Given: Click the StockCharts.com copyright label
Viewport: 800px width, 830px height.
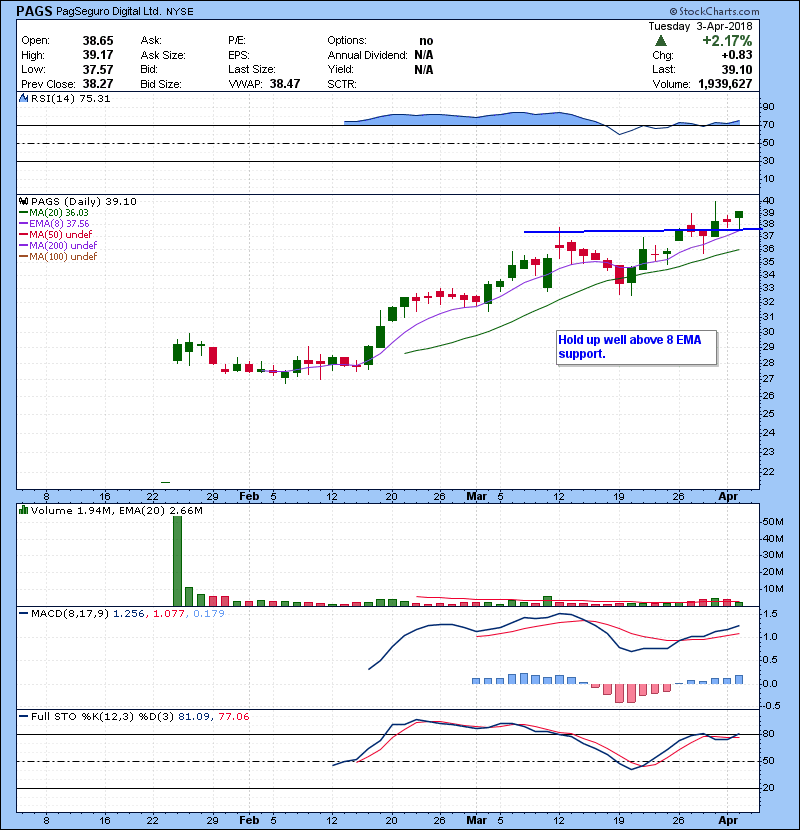Looking at the screenshot, I should click(x=714, y=11).
